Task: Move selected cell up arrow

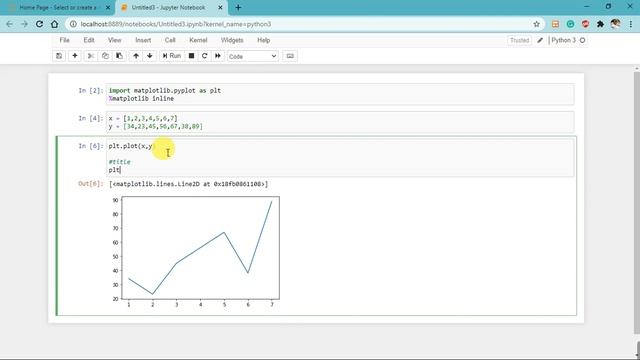Action: point(136,56)
